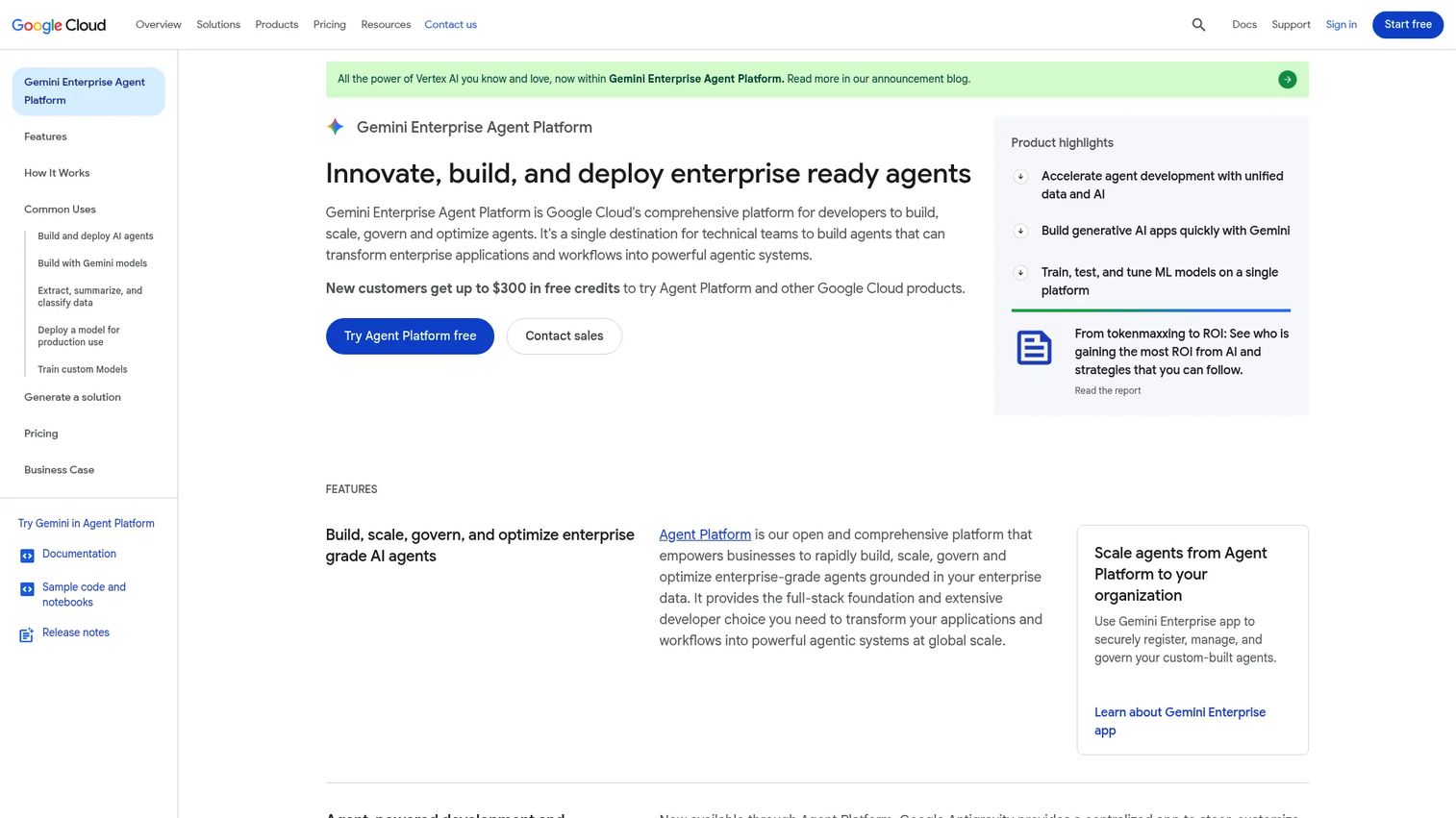
Task: Select Common Uses in sidebar
Action: 60,210
